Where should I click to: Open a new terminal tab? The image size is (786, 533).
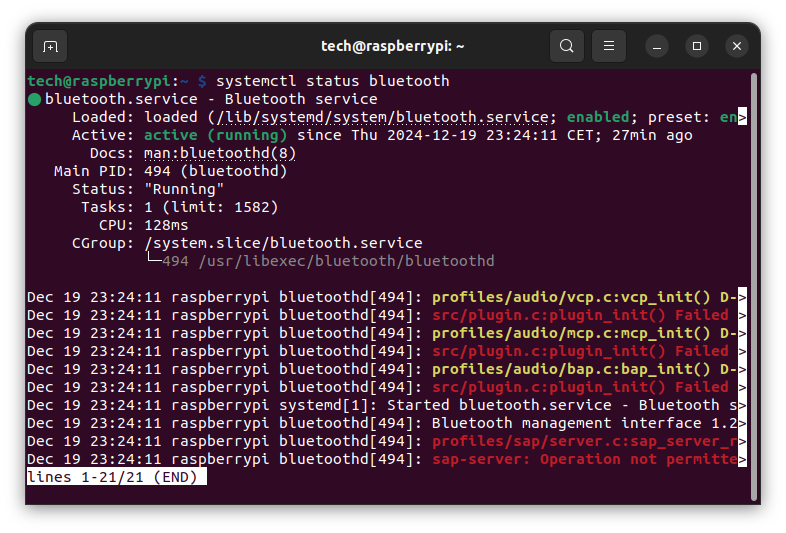coord(50,46)
